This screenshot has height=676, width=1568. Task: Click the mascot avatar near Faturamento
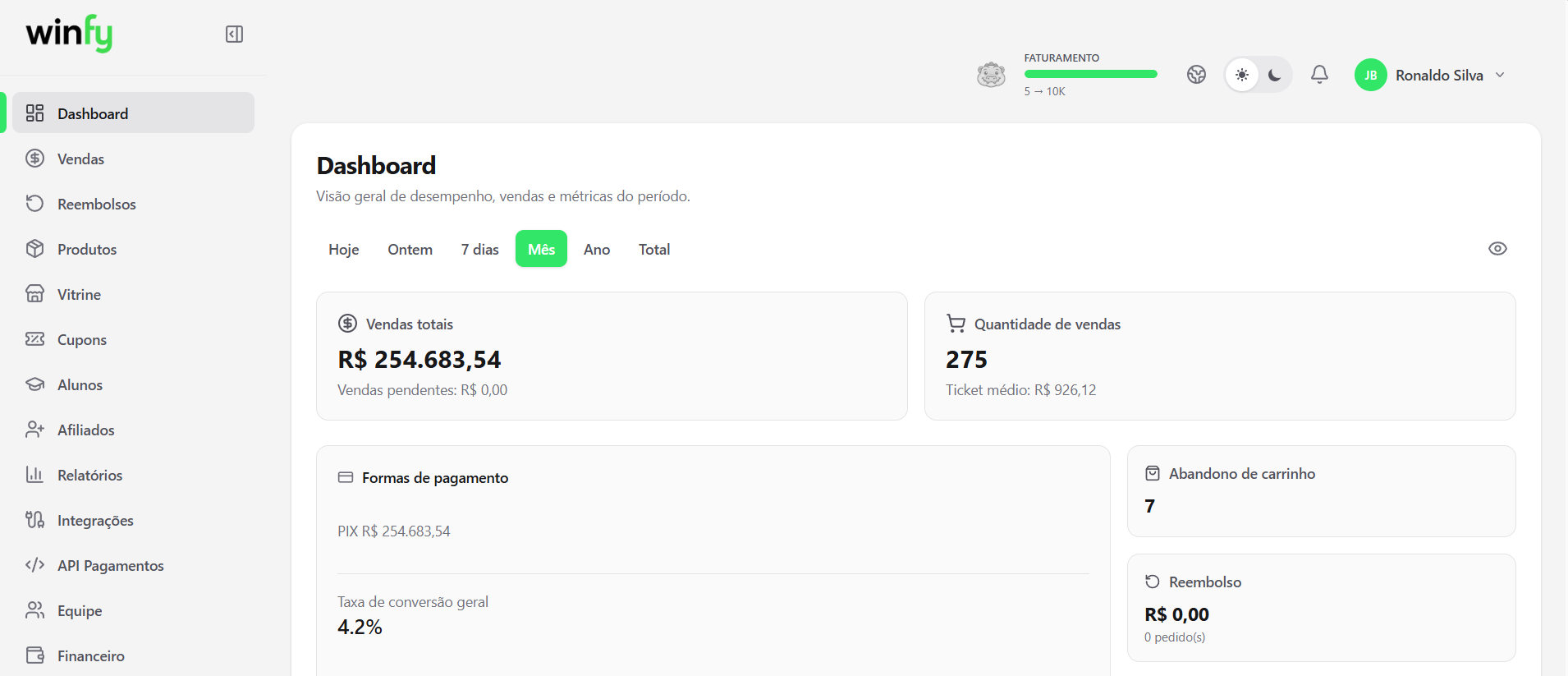point(991,75)
